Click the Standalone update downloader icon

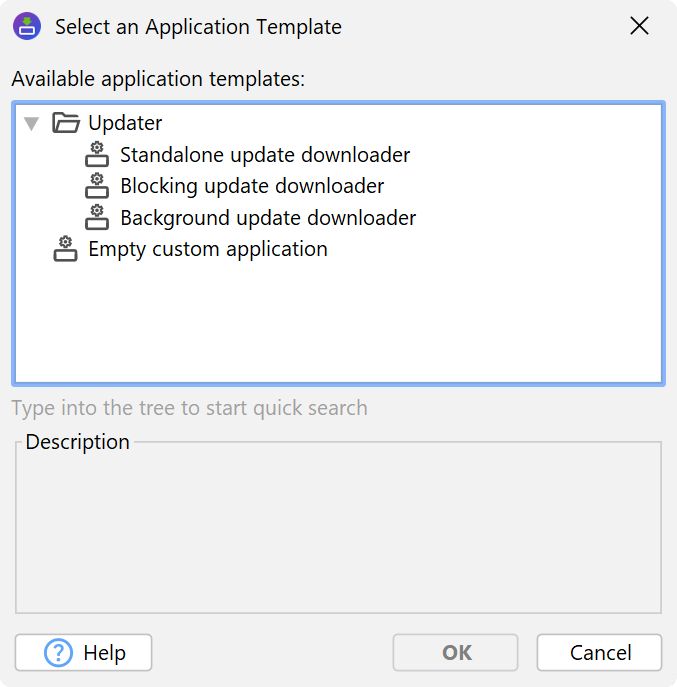(x=97, y=154)
